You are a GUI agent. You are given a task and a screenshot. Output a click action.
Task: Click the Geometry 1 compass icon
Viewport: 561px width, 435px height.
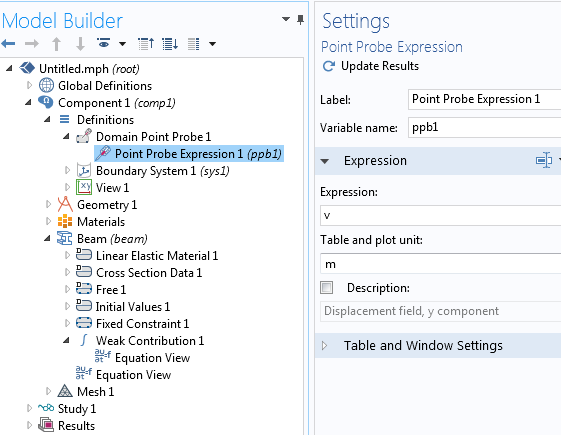pyautogui.click(x=65, y=204)
